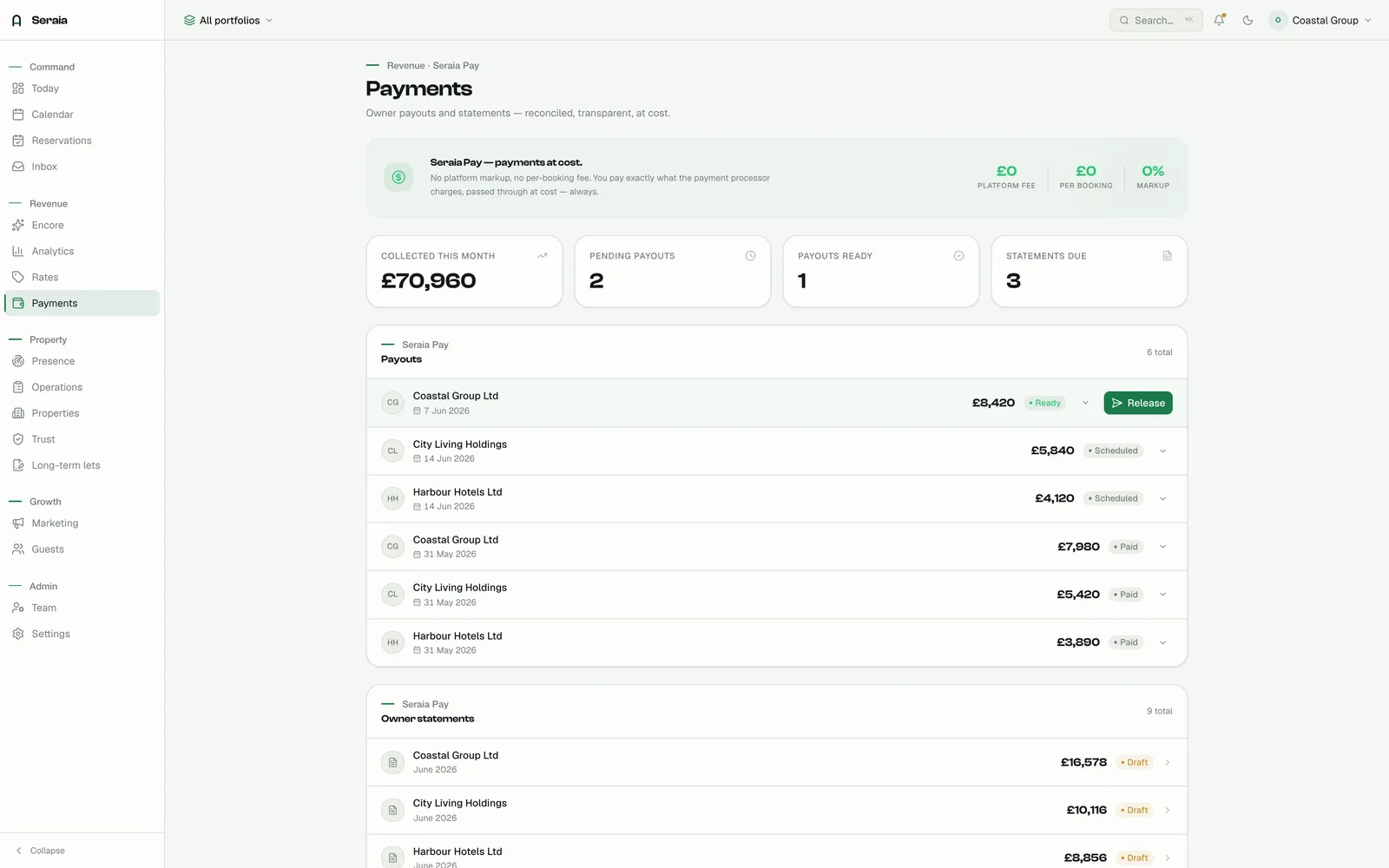Open Analytics page
The image size is (1389, 868).
click(82, 251)
